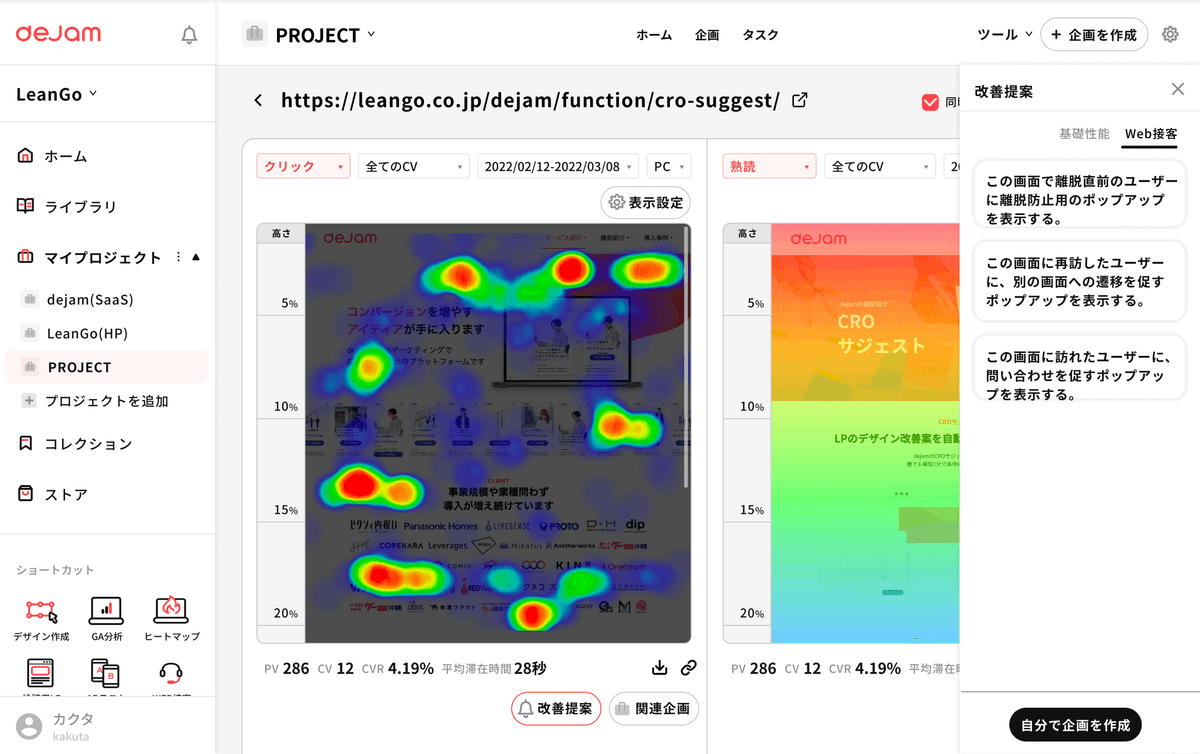Click the カクタ user avatar
Image resolution: width=1200 pixels, height=754 pixels.
click(30, 726)
